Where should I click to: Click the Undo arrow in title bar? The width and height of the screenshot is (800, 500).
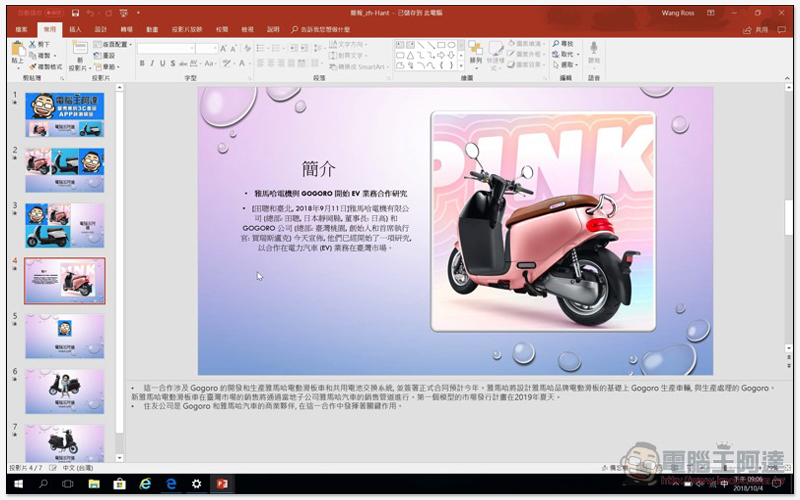90,13
